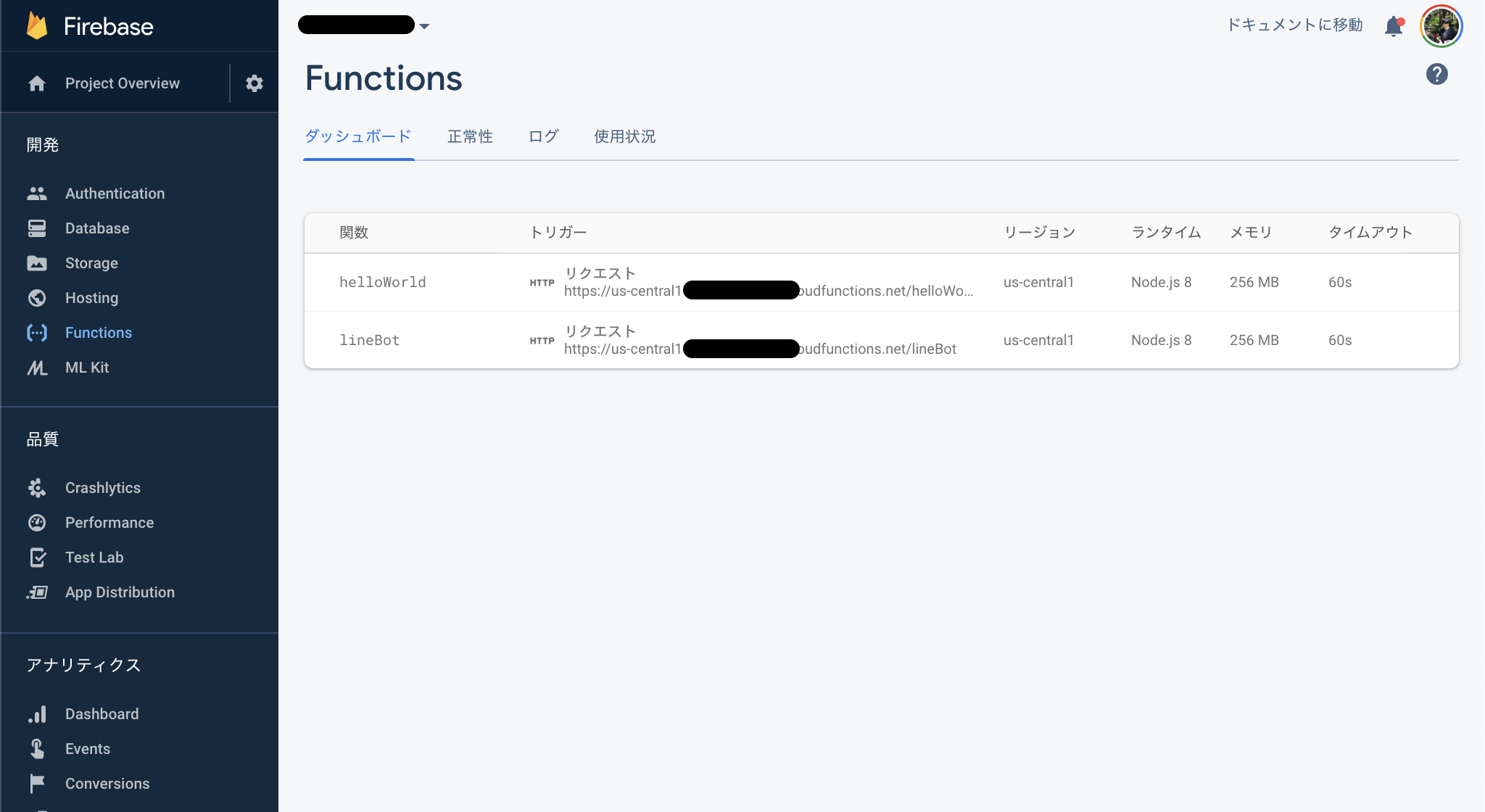Click the Test Lab checklist icon
Image resolution: width=1485 pixels, height=812 pixels.
[x=37, y=558]
